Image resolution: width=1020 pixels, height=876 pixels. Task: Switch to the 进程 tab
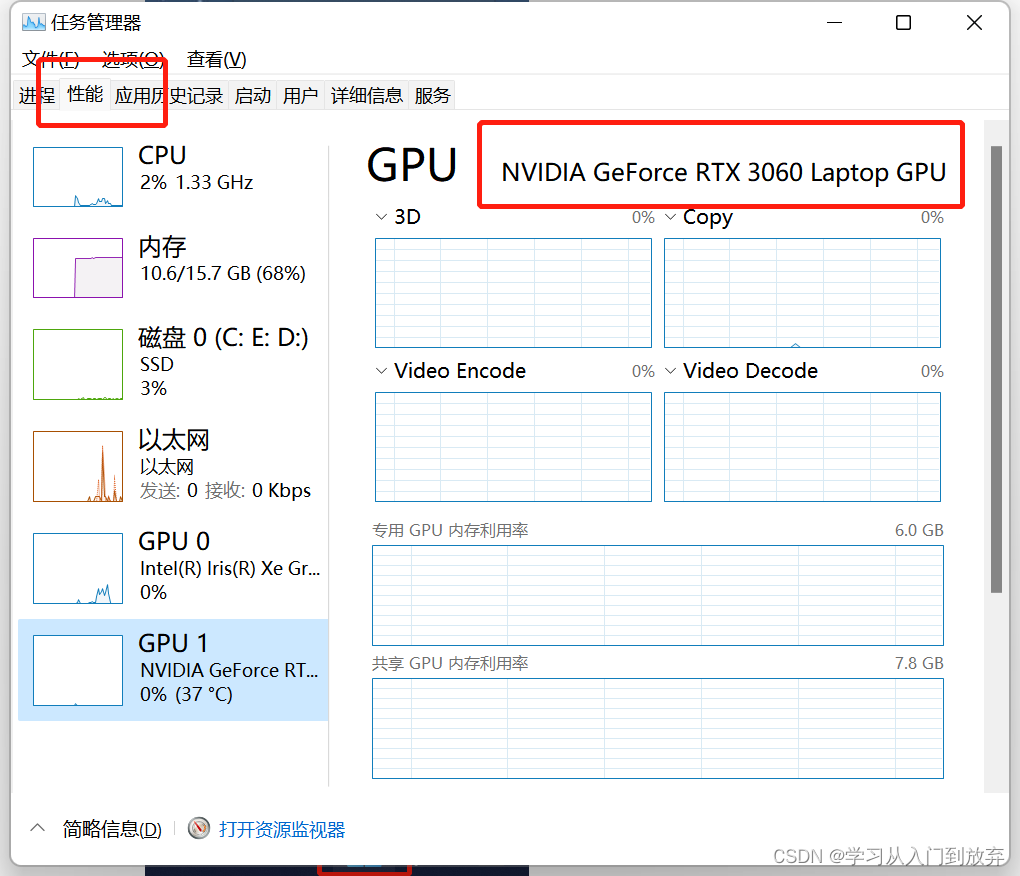pyautogui.click(x=37, y=96)
